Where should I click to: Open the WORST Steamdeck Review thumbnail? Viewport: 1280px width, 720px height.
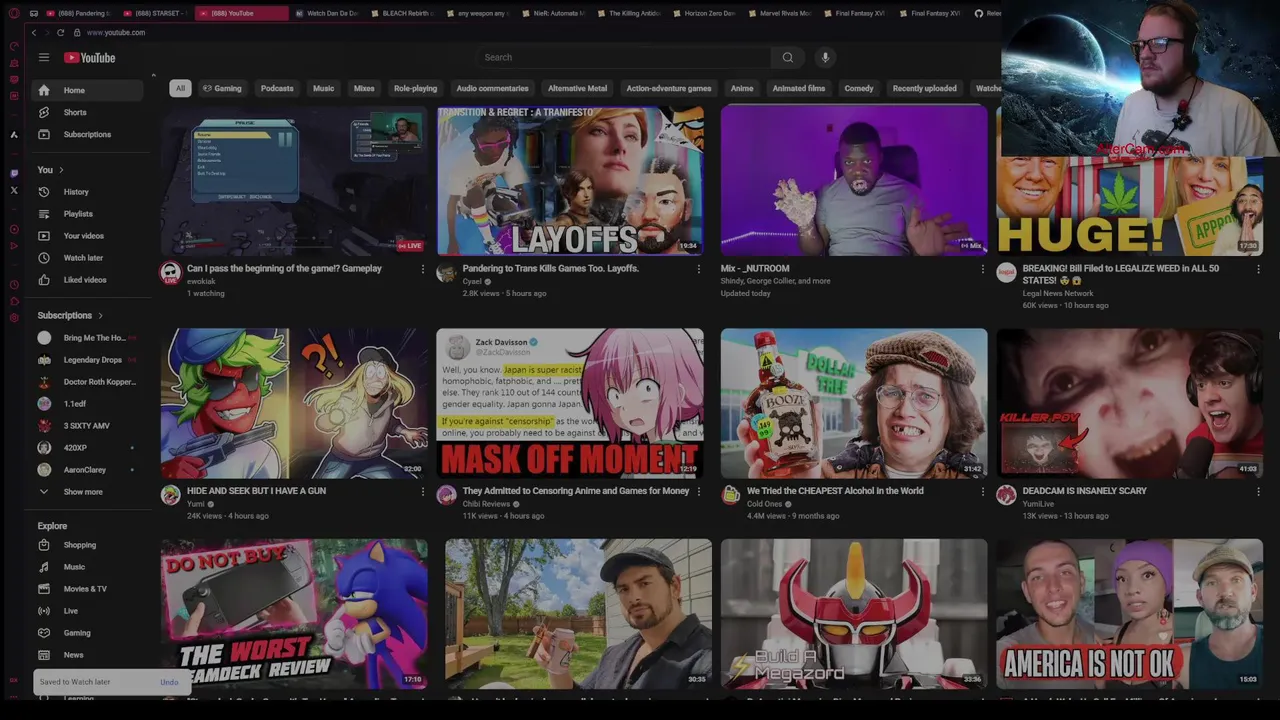[x=295, y=614]
